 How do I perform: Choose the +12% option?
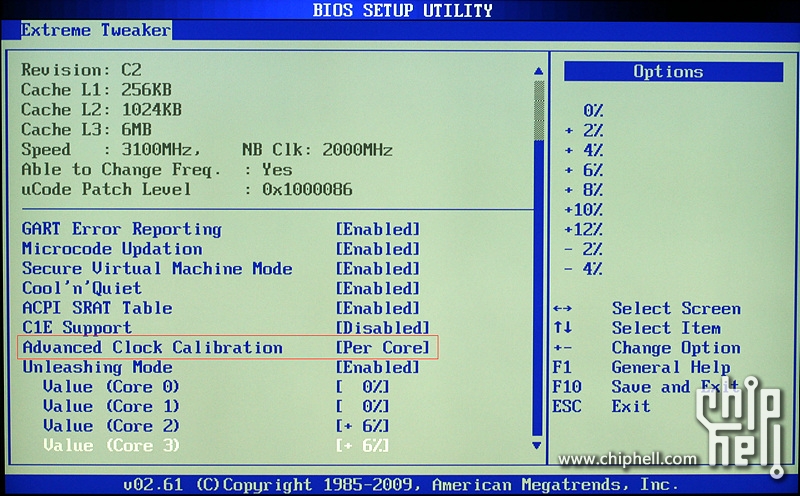pyautogui.click(x=584, y=229)
